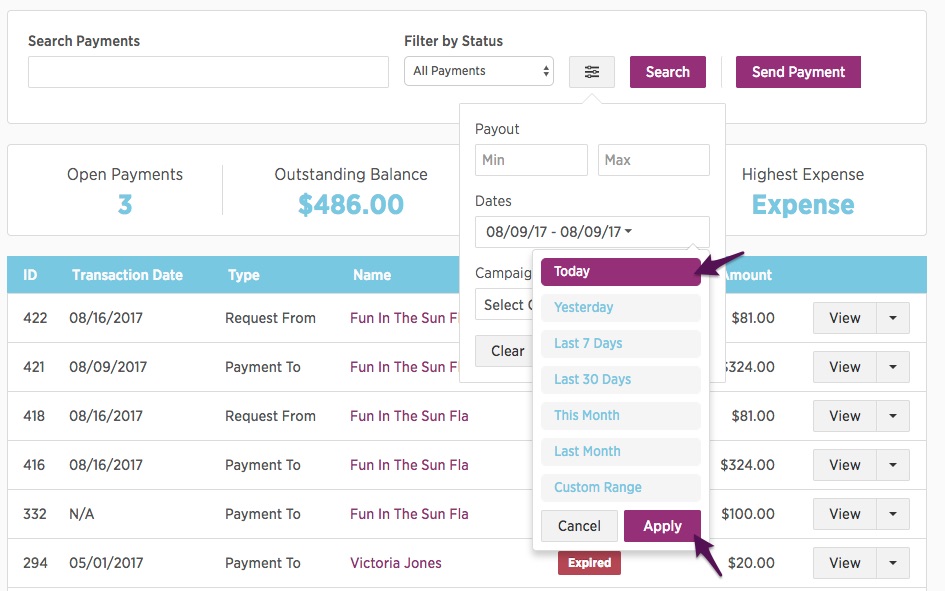Click the purple Search button
945x591 pixels.
point(668,72)
